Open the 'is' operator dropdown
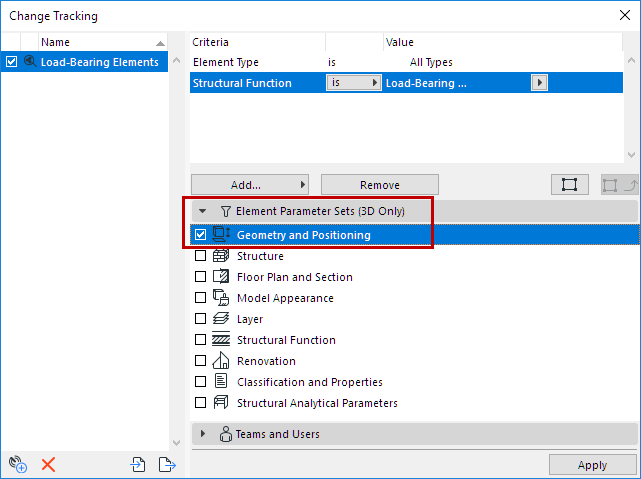Screen dimensions: 641x479 point(354,83)
